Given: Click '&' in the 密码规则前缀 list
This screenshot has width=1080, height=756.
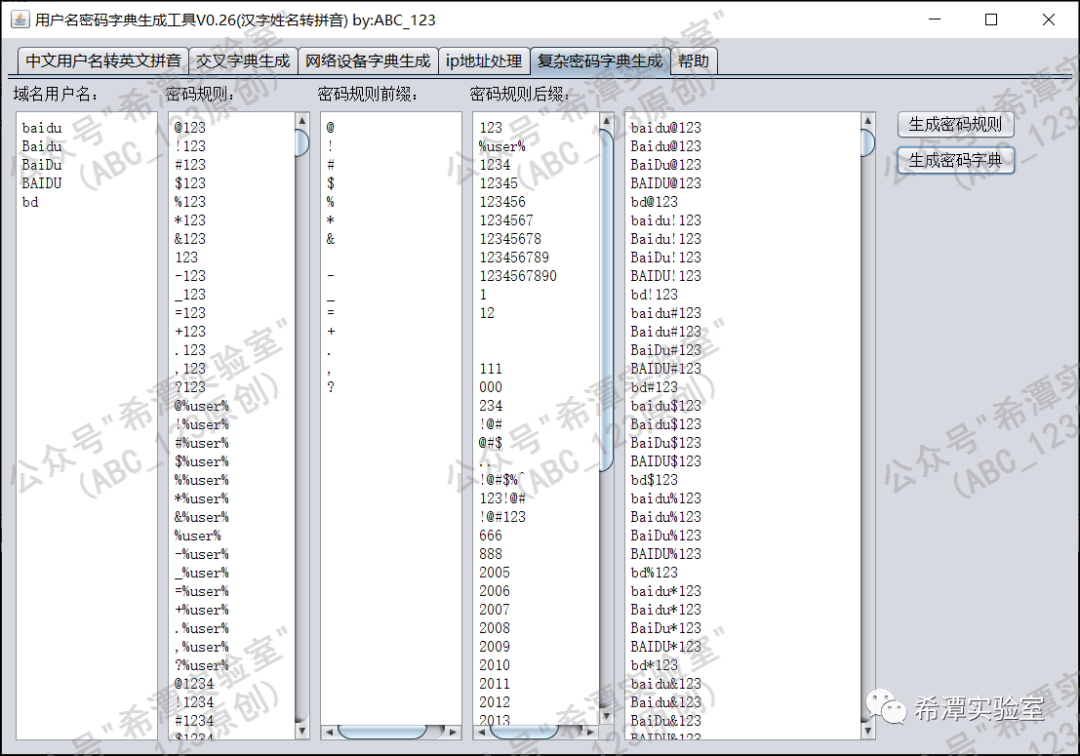Looking at the screenshot, I should (331, 240).
